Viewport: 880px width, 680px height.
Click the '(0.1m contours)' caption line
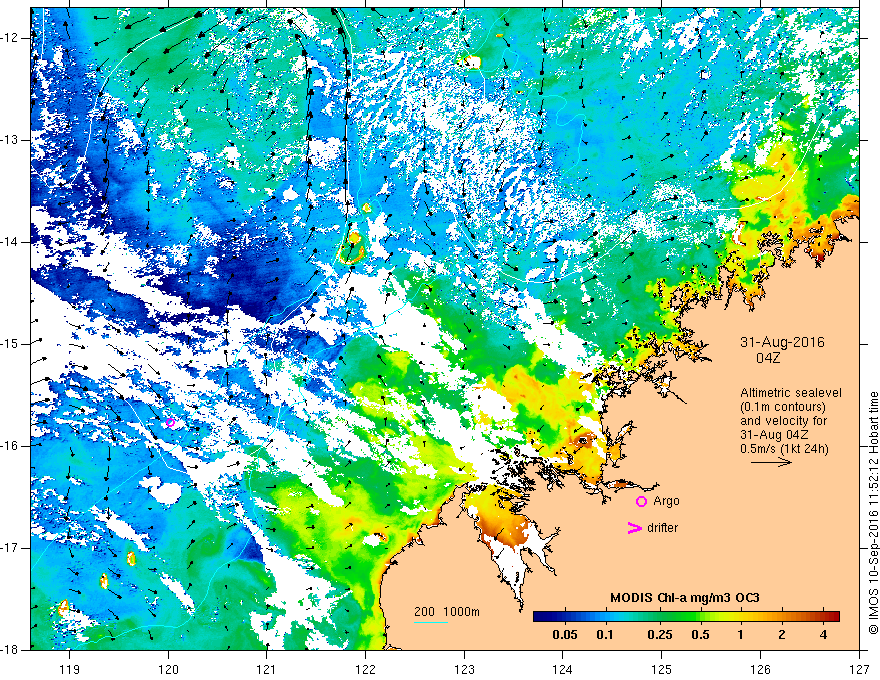click(783, 407)
